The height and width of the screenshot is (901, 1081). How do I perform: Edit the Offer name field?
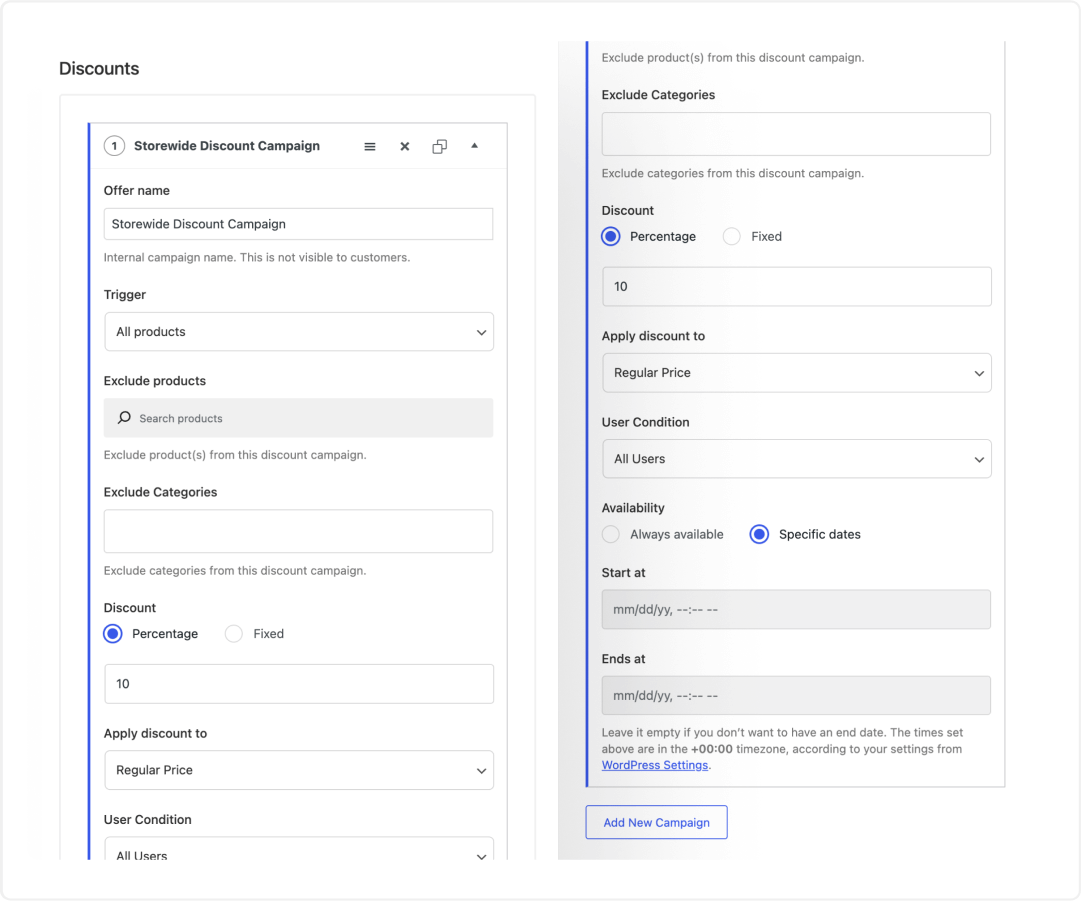tap(299, 224)
